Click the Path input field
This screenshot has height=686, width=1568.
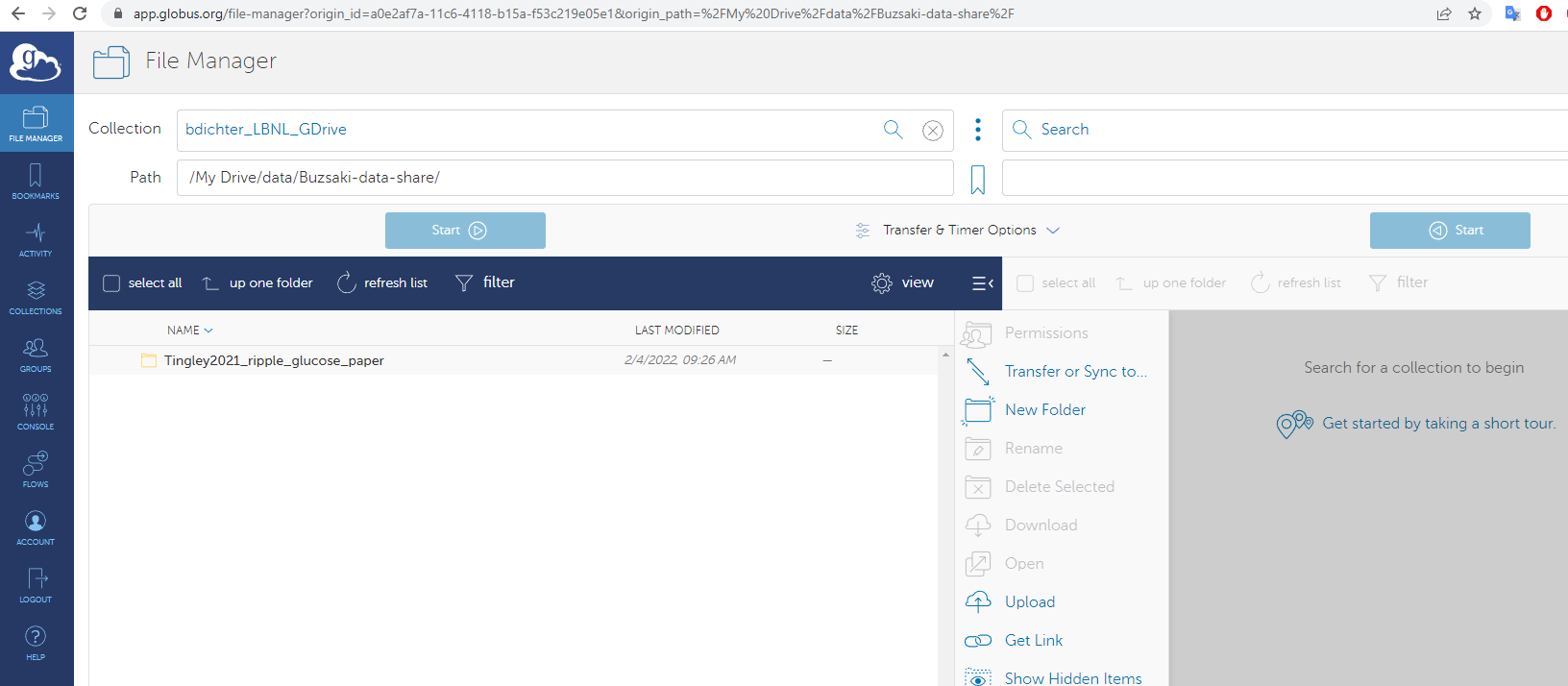tap(565, 178)
